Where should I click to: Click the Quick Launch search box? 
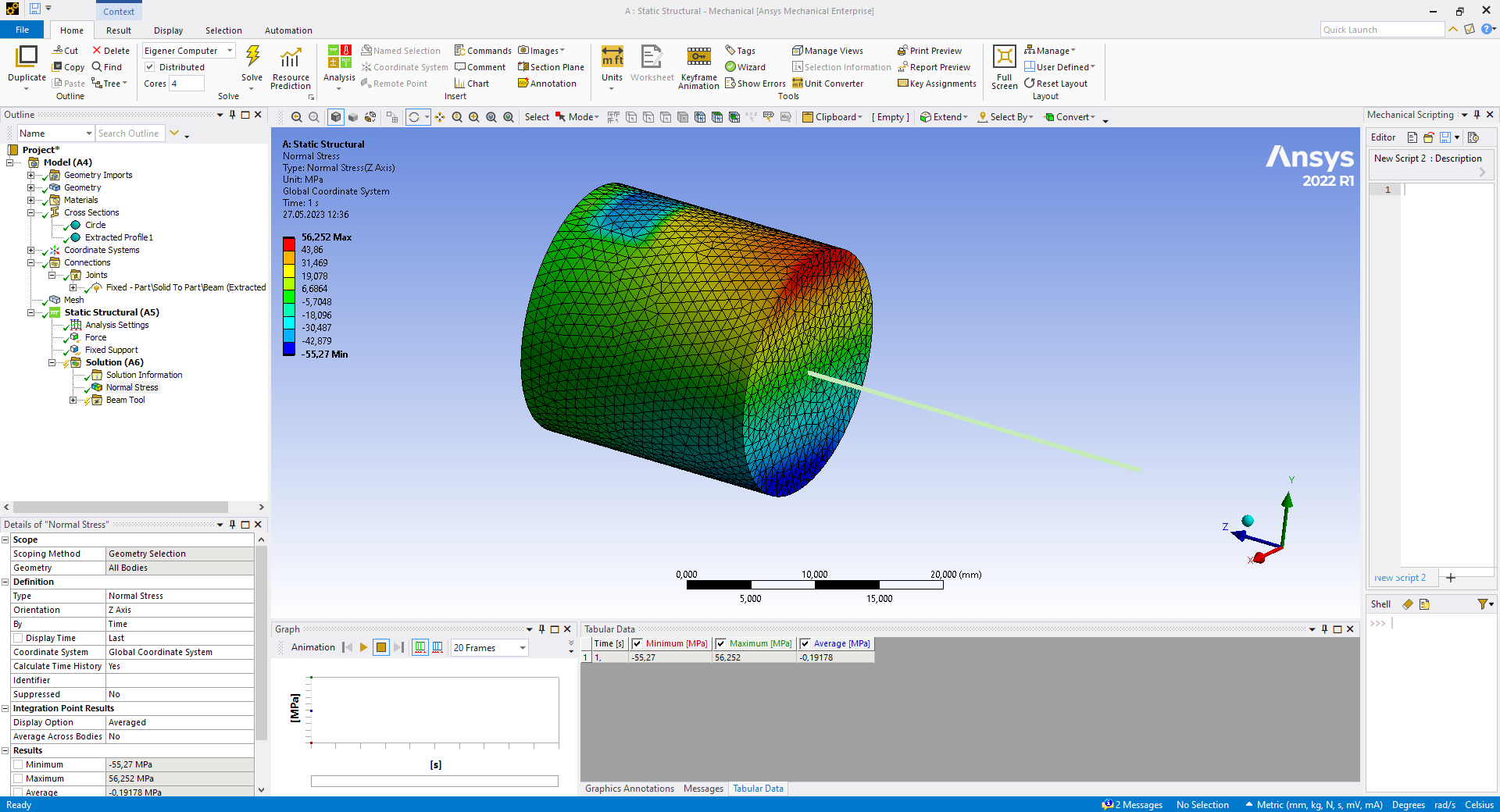pos(1382,30)
